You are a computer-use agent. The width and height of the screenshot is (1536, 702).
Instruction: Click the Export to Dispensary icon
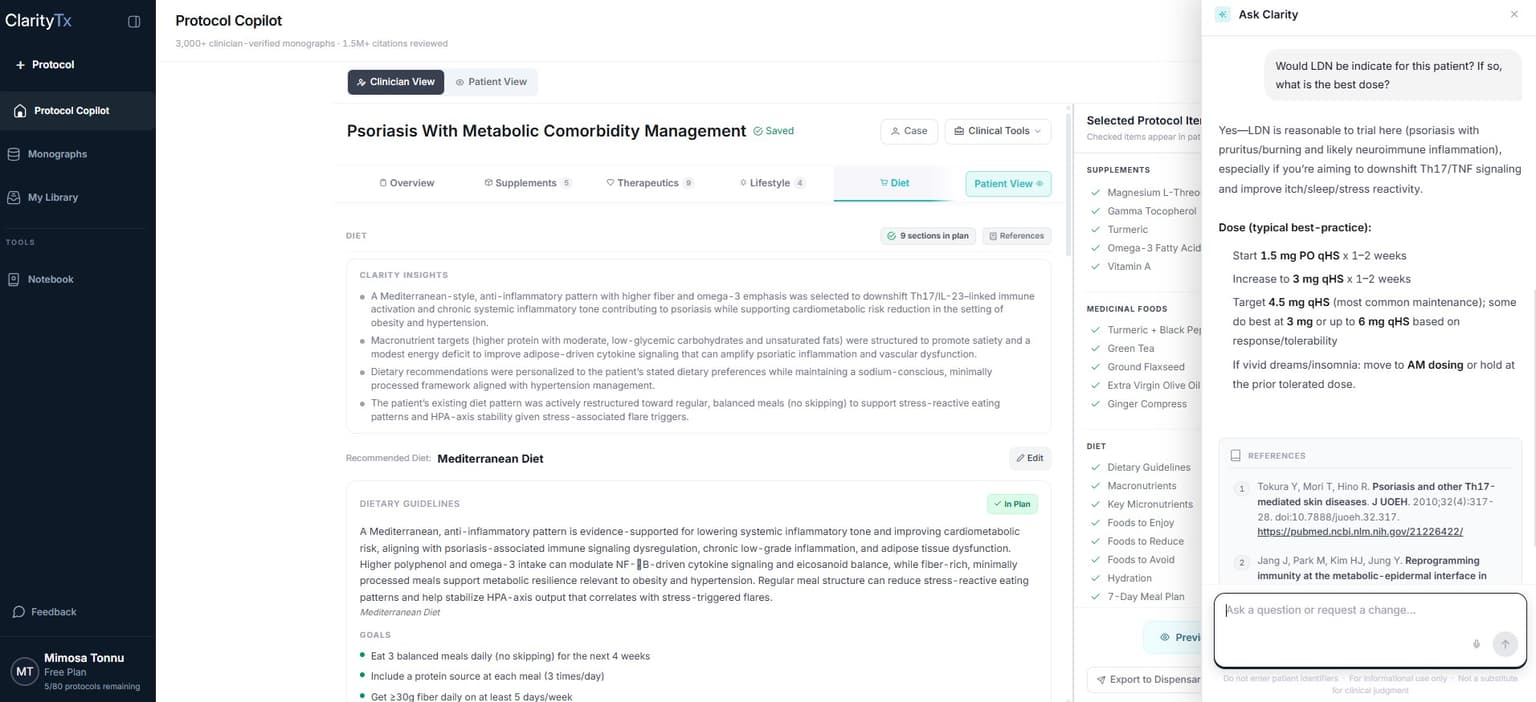coord(1101,679)
